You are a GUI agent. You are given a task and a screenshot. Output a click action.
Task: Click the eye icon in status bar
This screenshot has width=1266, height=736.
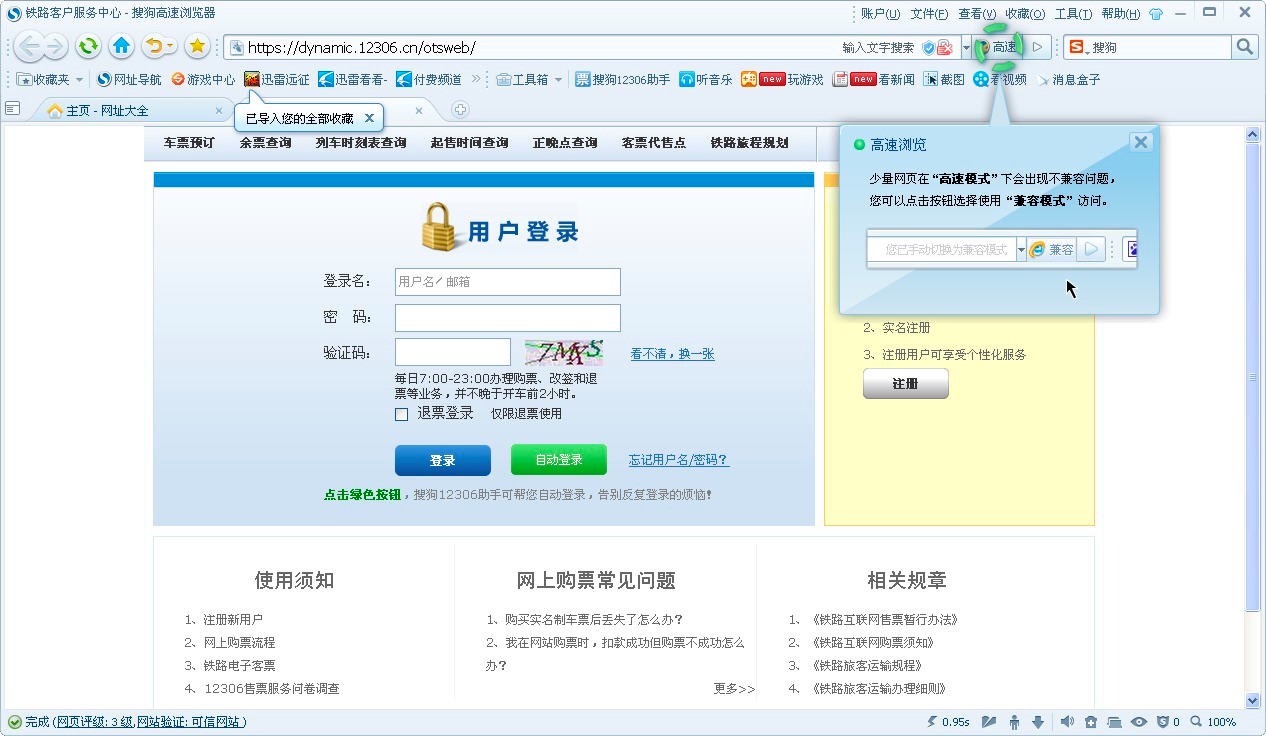coord(1138,722)
